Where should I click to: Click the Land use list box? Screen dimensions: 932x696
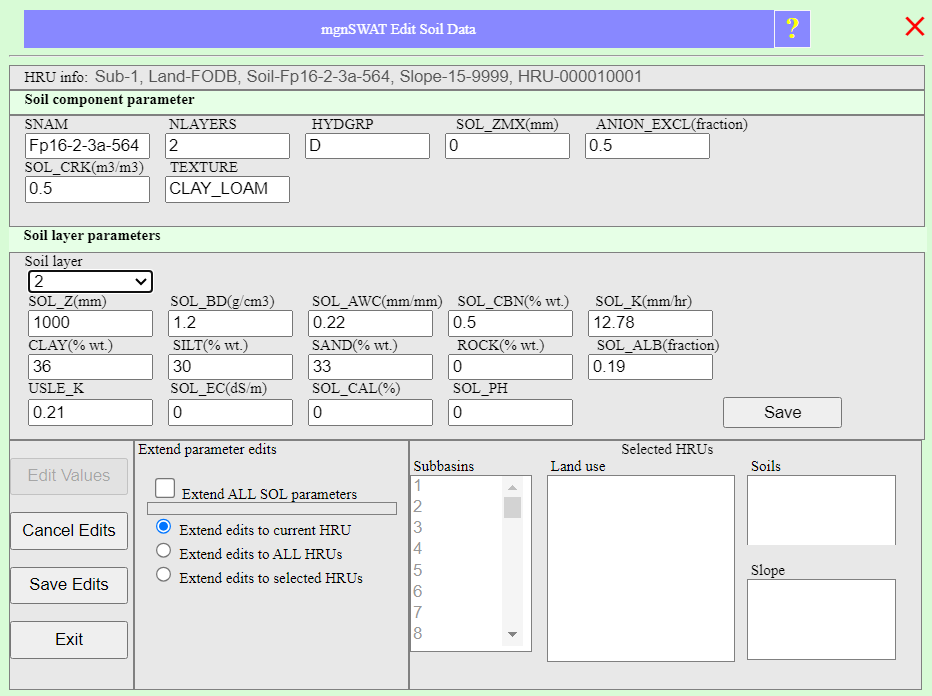[641, 568]
